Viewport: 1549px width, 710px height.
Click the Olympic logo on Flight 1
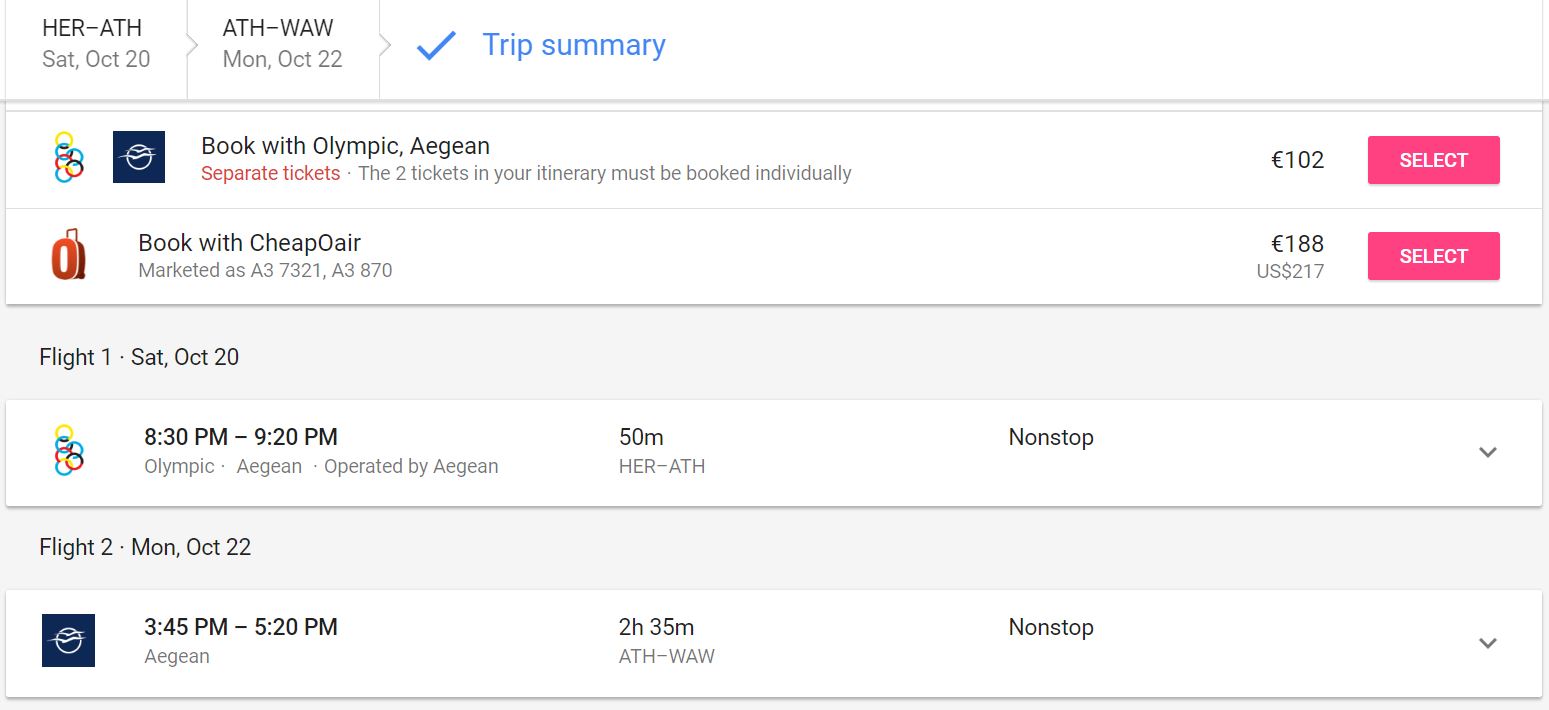click(68, 451)
